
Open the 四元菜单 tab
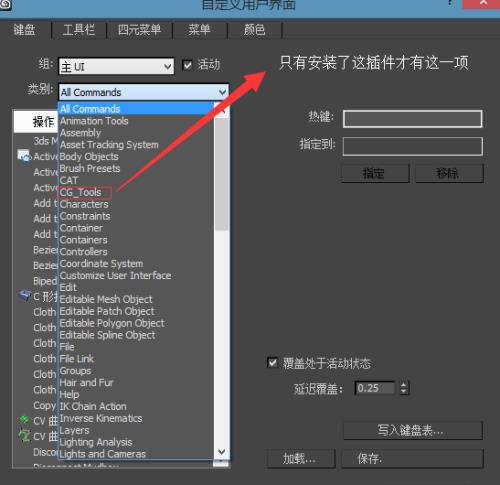(x=139, y=30)
